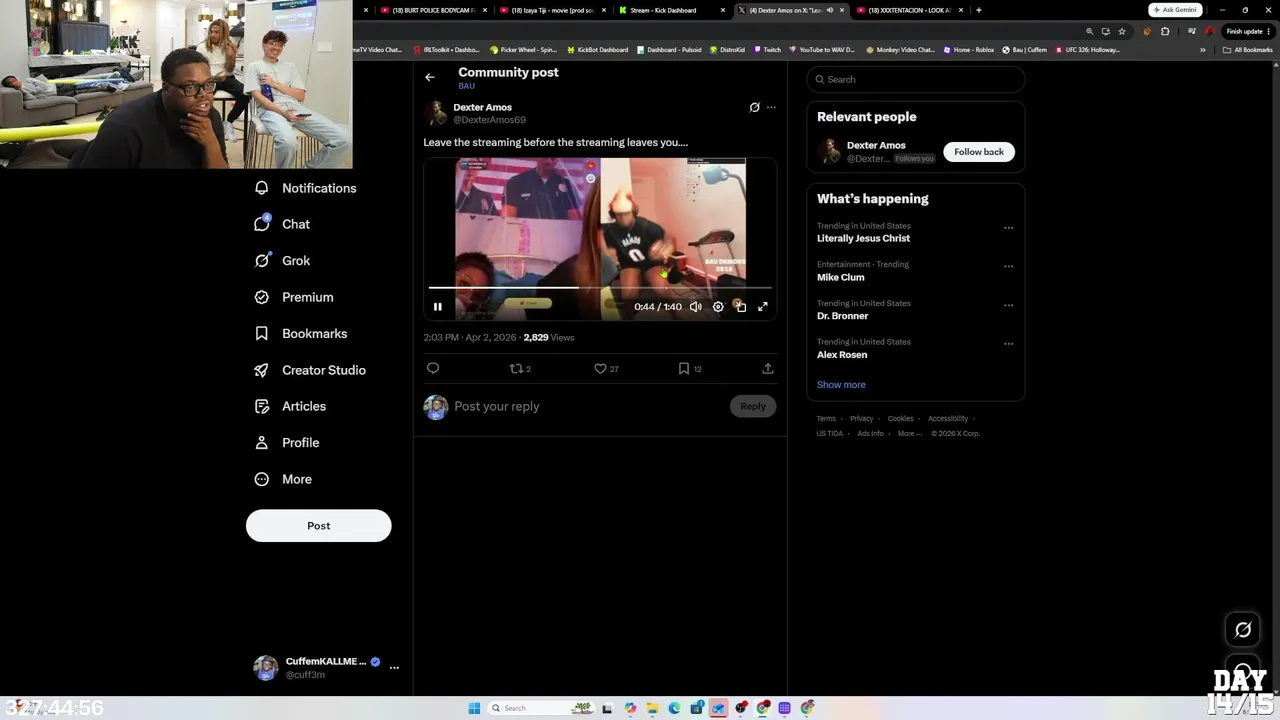Screen dimensions: 1280x720
Task: Like the post with heart icon
Action: pos(600,368)
